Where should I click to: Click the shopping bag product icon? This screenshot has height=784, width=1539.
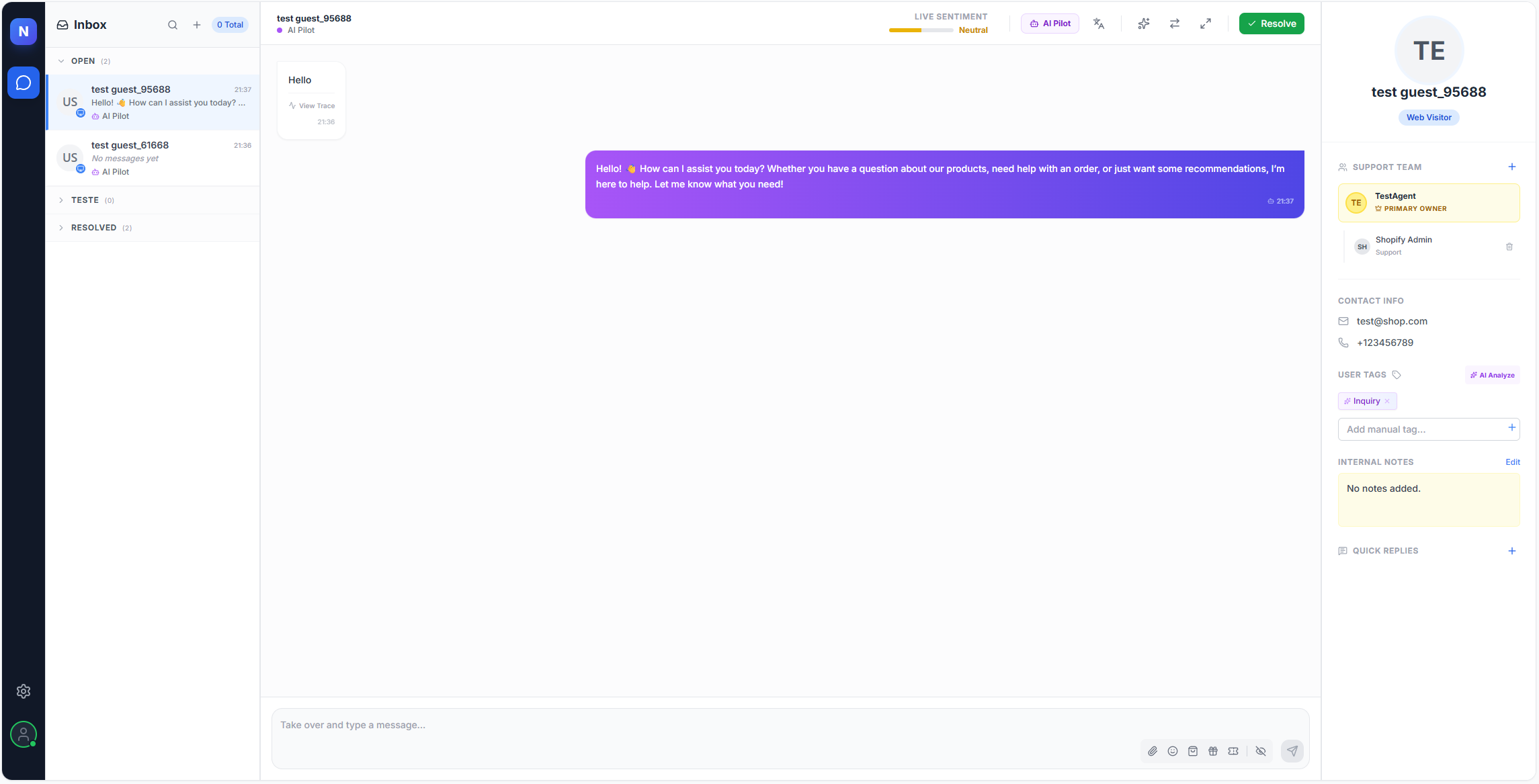(x=1193, y=751)
